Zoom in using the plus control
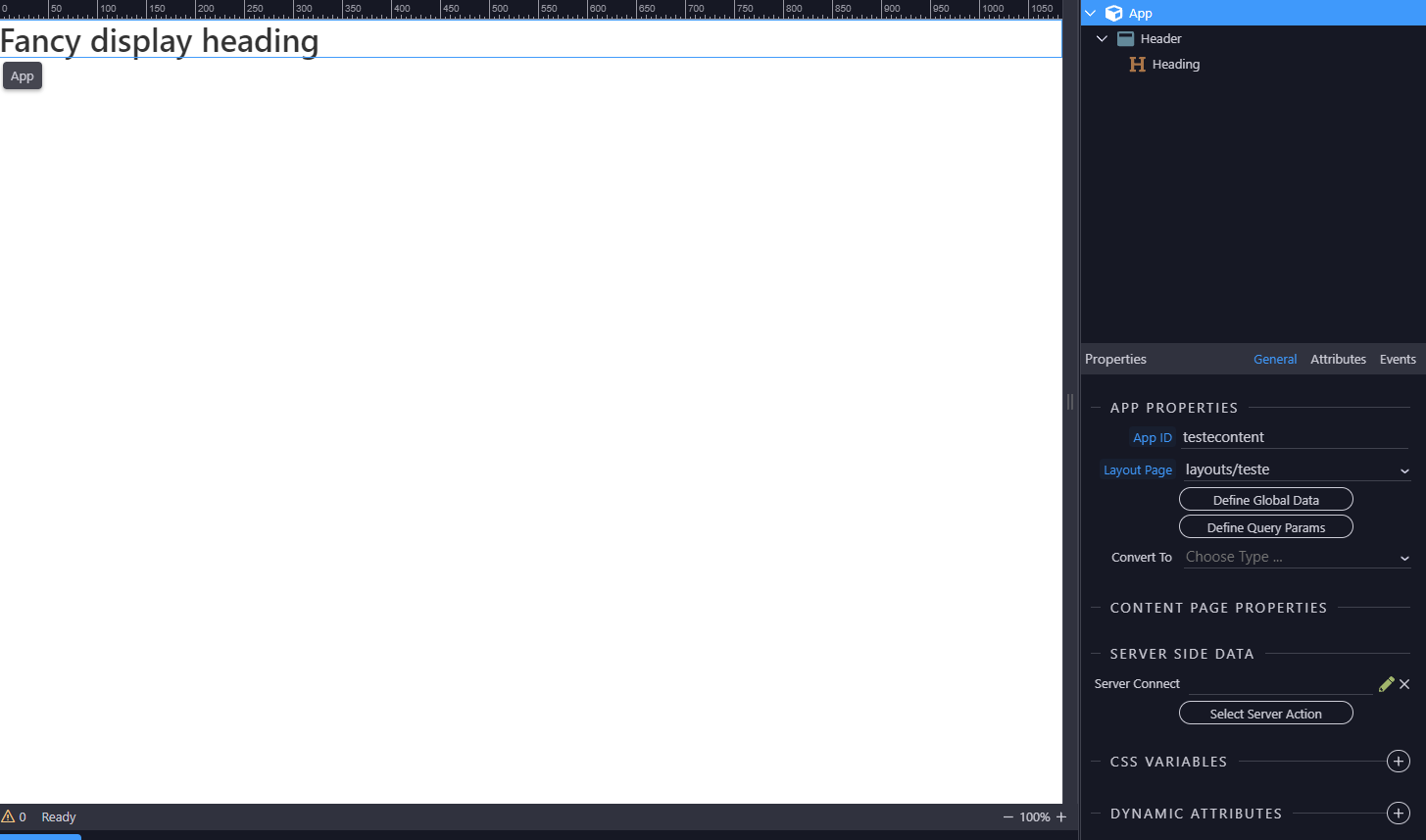The image size is (1426, 840). point(1061,816)
